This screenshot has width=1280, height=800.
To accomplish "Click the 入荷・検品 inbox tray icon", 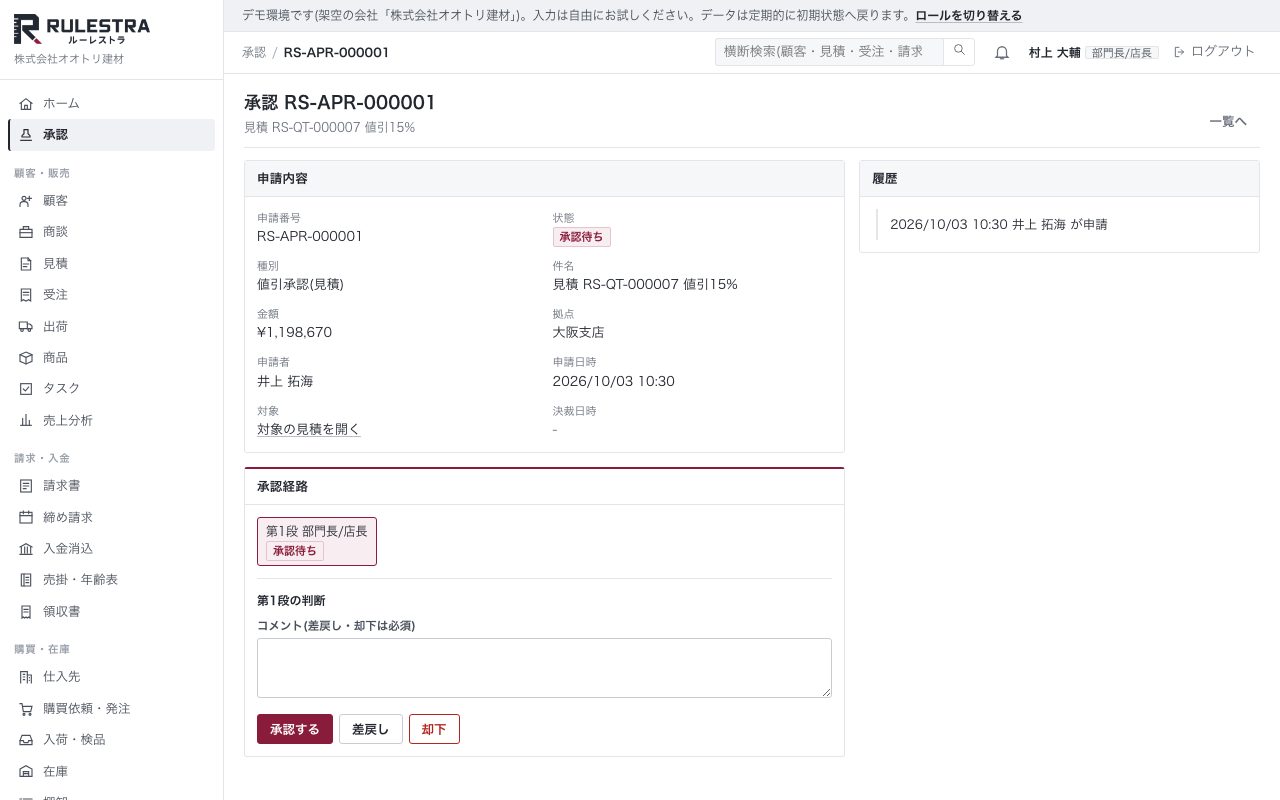I will (26, 740).
